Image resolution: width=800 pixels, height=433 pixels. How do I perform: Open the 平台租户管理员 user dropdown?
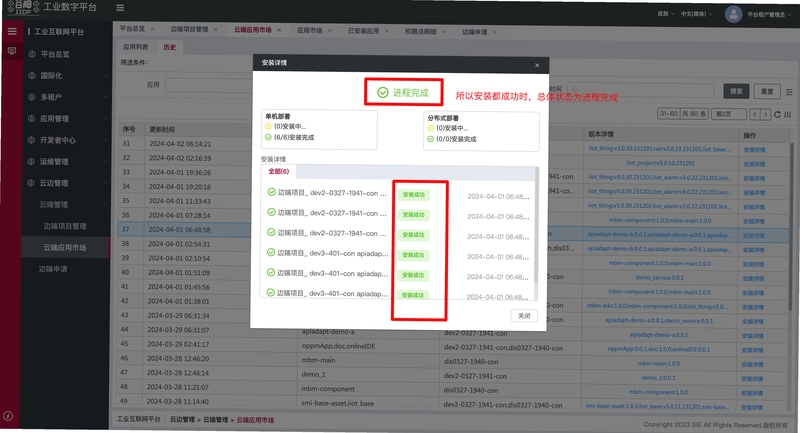point(769,15)
